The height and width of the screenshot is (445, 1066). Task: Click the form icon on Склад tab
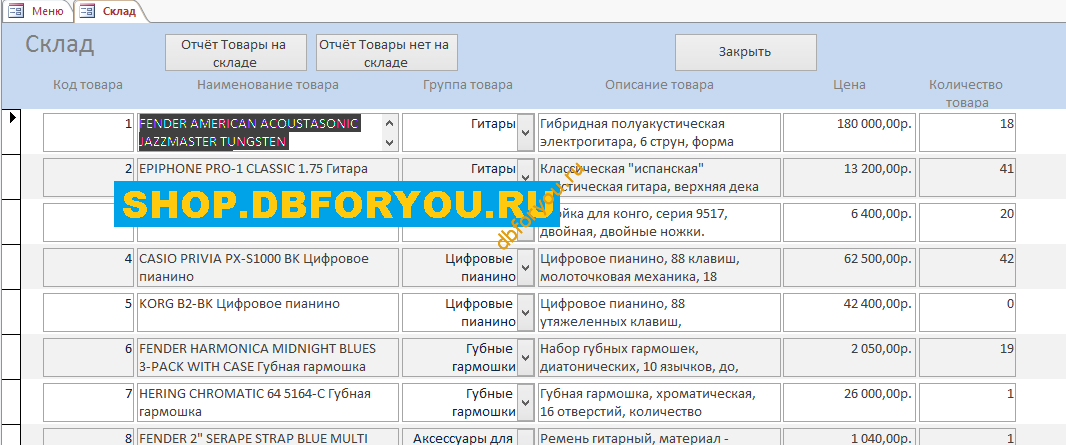[88, 11]
